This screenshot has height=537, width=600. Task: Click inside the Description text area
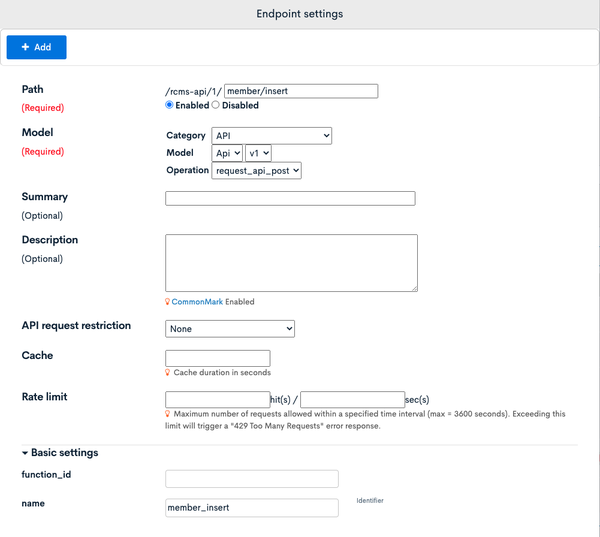pyautogui.click(x=291, y=263)
